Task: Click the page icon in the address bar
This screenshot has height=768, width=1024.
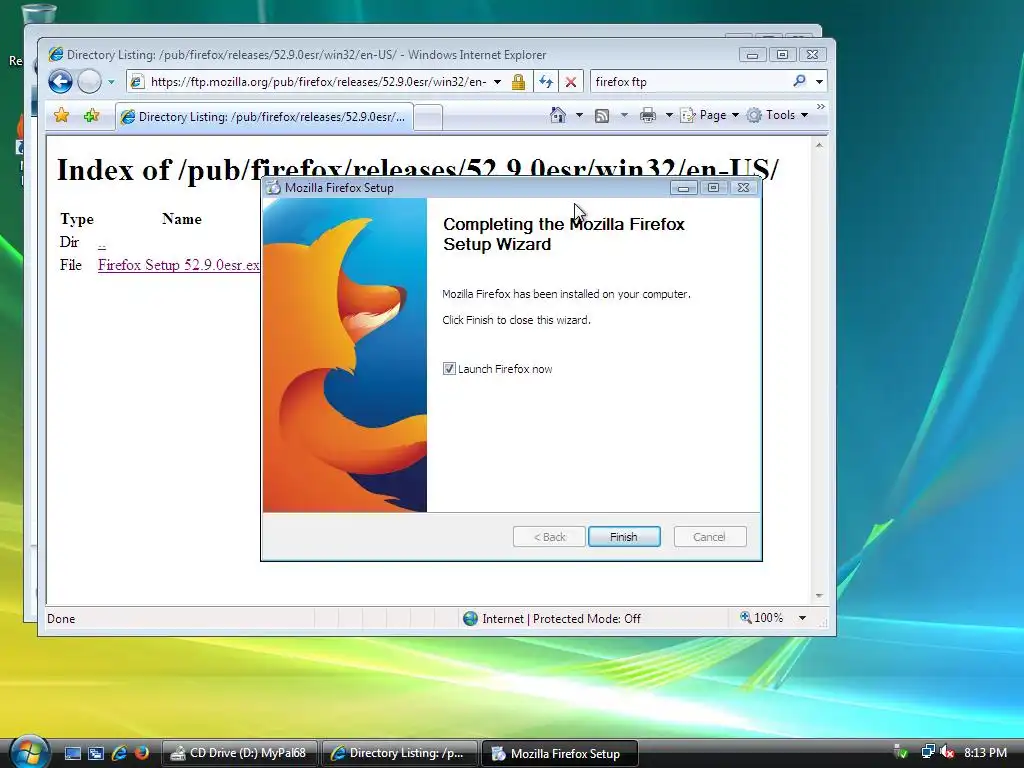Action: coord(136,82)
